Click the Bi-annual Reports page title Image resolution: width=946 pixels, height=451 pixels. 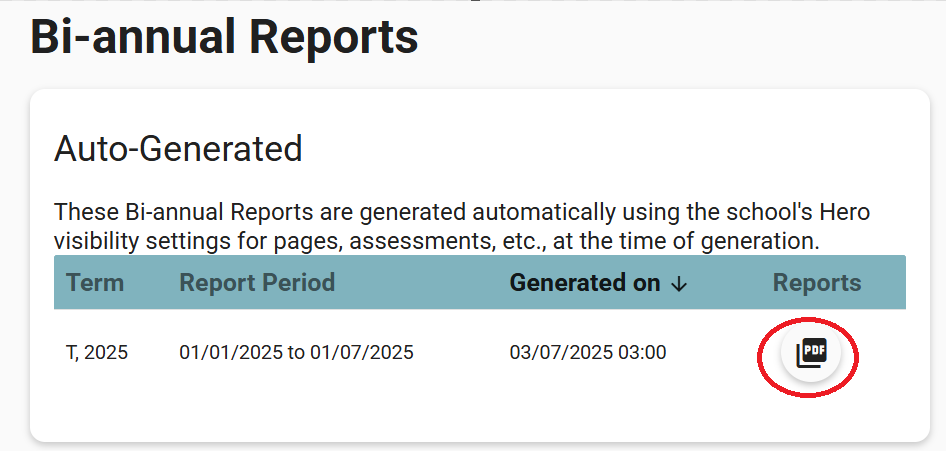coord(224,38)
